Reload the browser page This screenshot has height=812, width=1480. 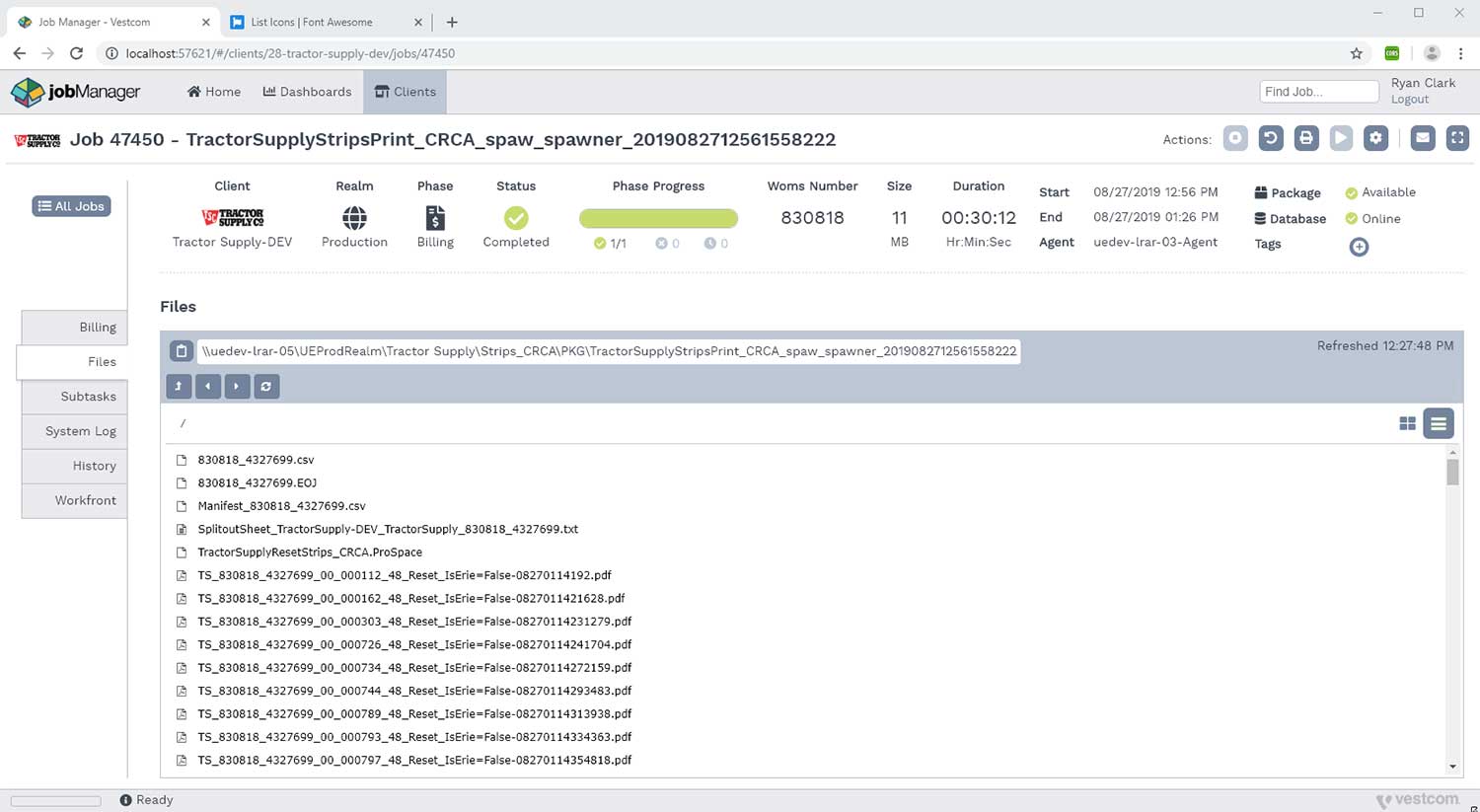click(76, 53)
